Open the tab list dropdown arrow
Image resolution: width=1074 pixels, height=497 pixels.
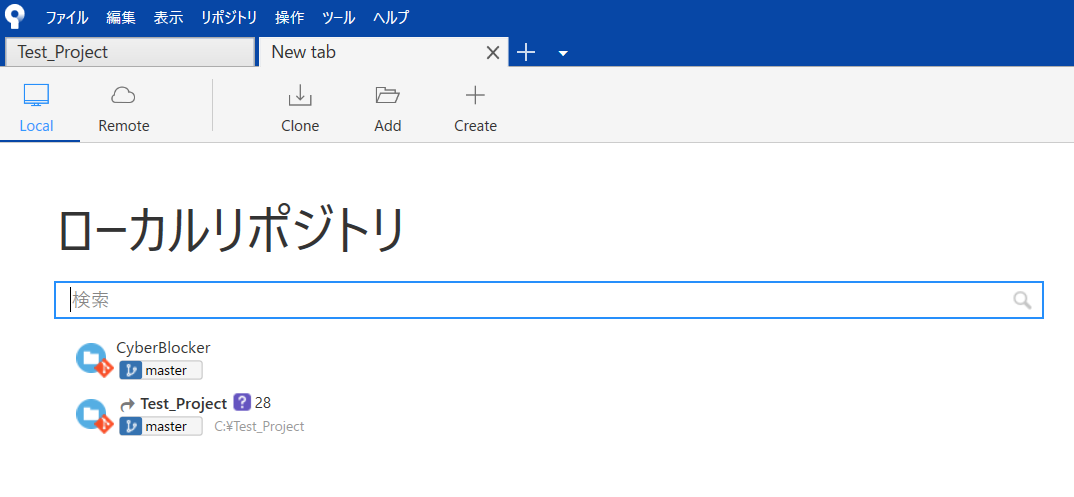(x=563, y=53)
